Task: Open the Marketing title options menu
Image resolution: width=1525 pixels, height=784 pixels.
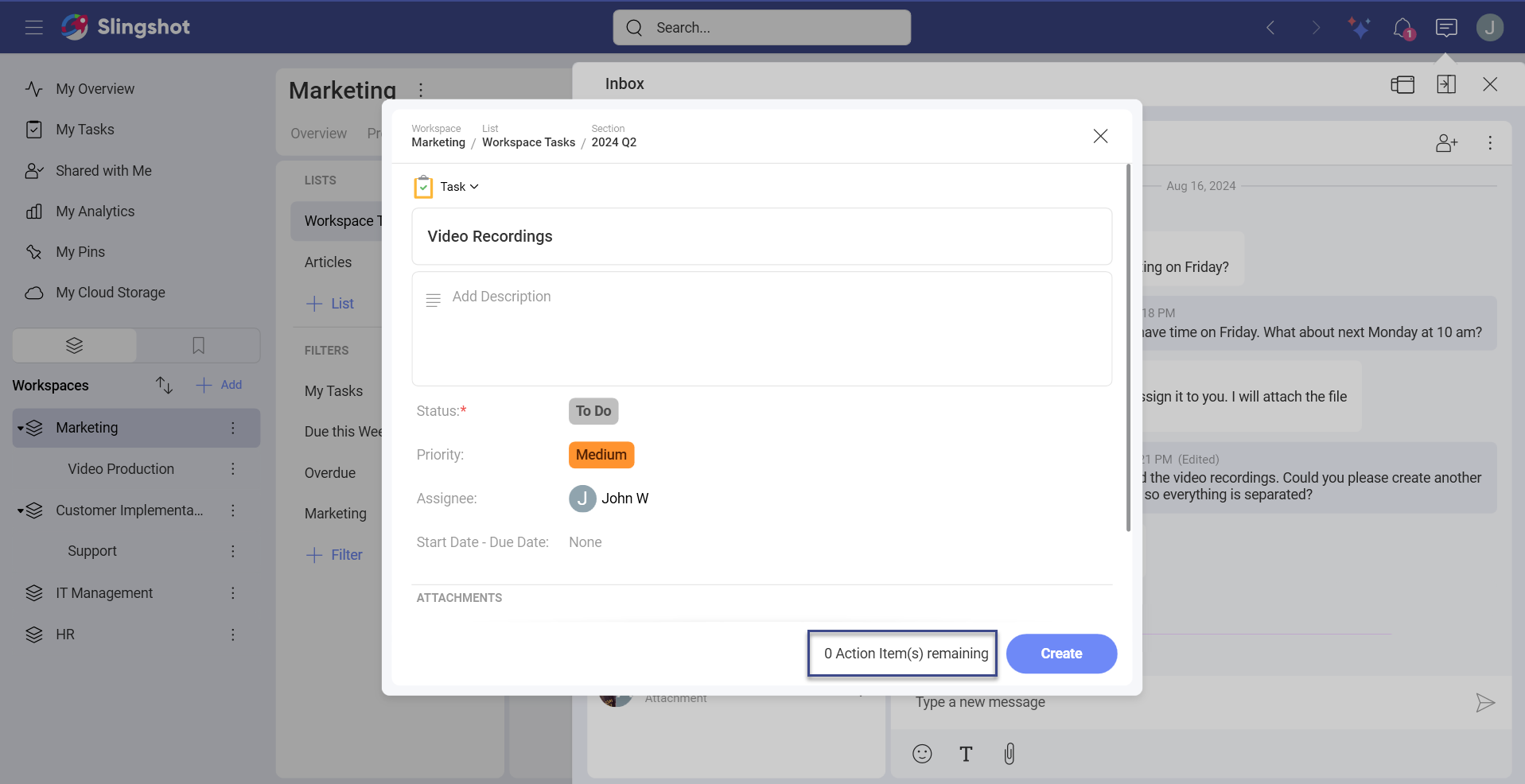Action: (421, 90)
